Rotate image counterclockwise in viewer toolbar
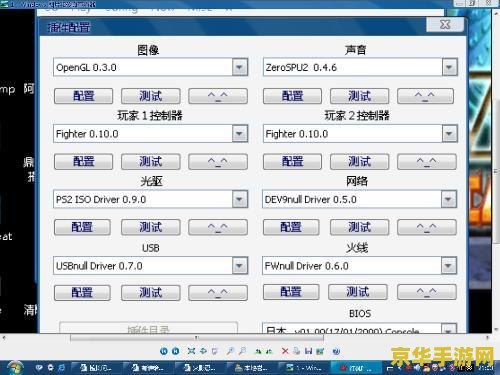500x375 pixels. pyautogui.click(x=269, y=351)
